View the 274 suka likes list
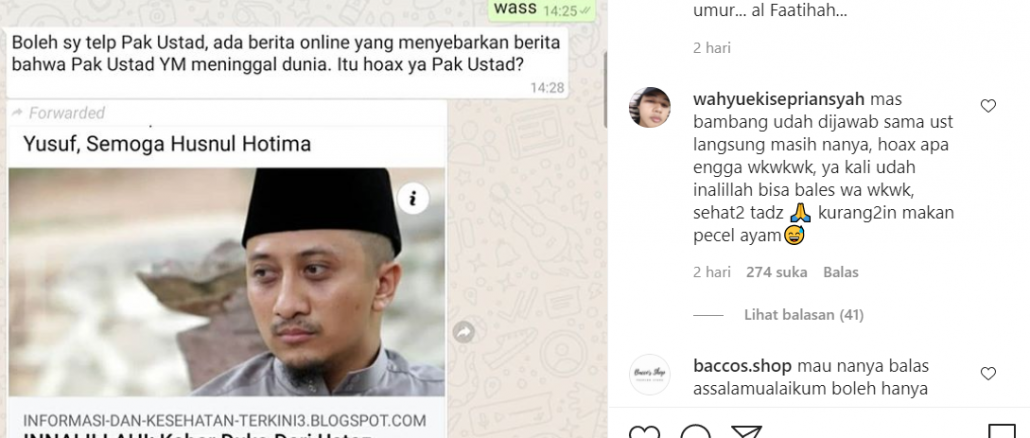Viewport: 1030px width, 438px height. 776,272
